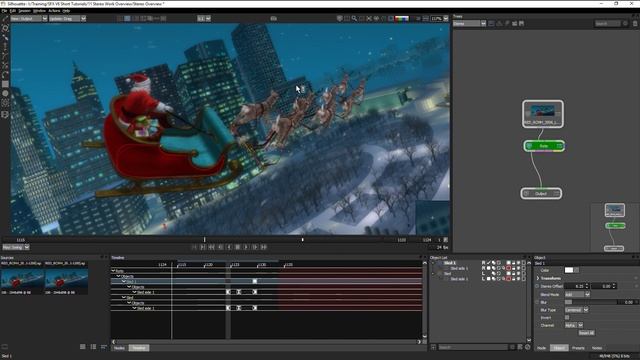Select the reshape tool near top of left toolbar
Screen dimensions: 640x360
point(5,28)
